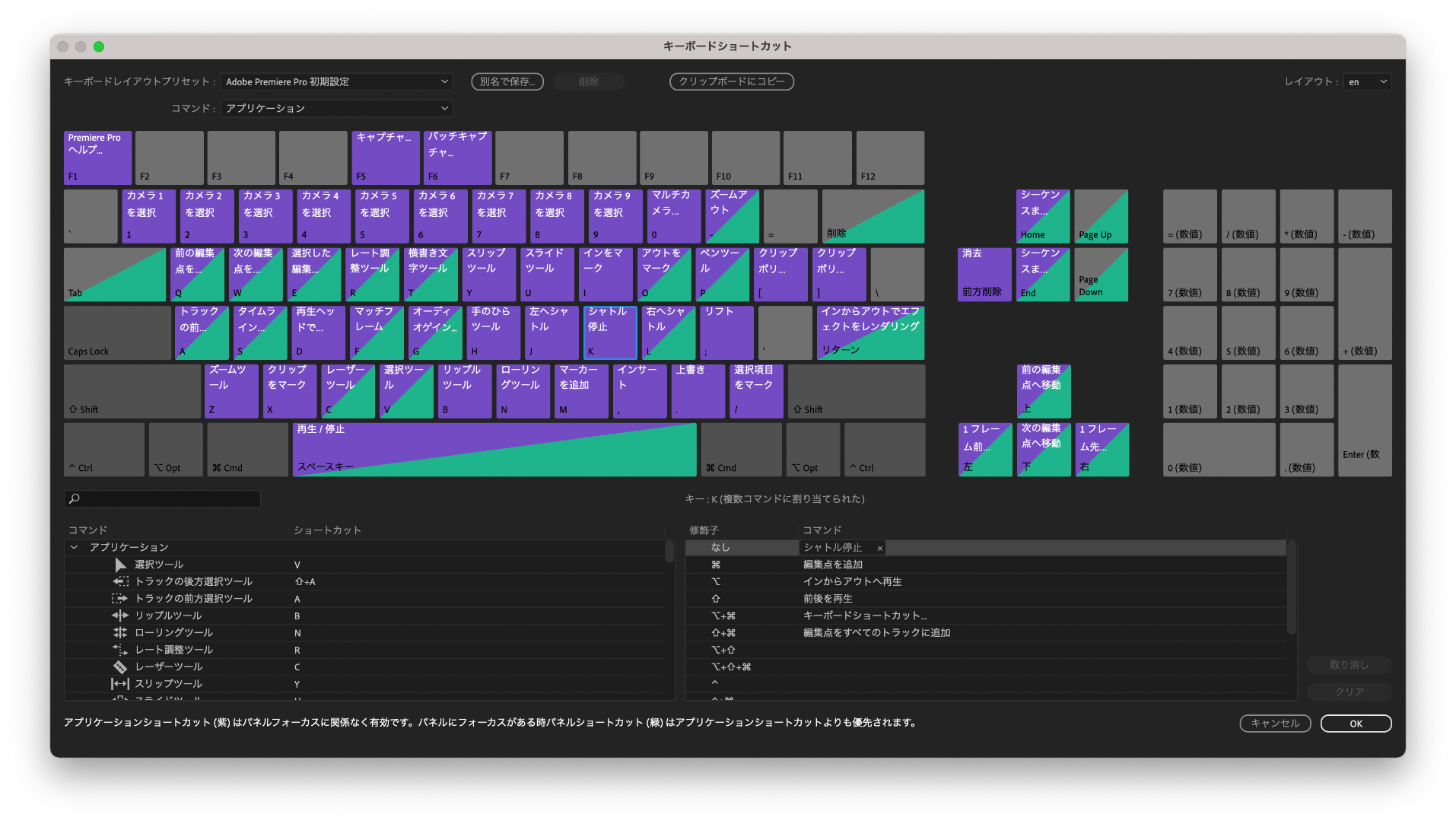Click the レート調整ツール icon

pyautogui.click(x=120, y=650)
